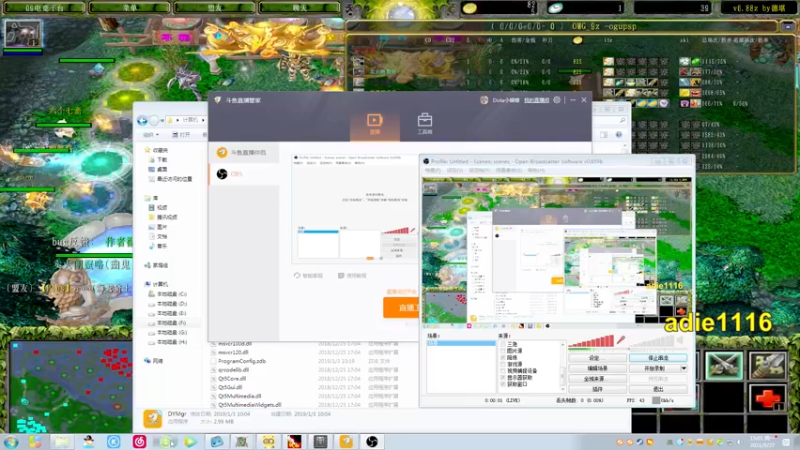Screen dimensions: 800x450
Task: Select file qrcodelib.dll in Explorer
Action: pos(230,370)
